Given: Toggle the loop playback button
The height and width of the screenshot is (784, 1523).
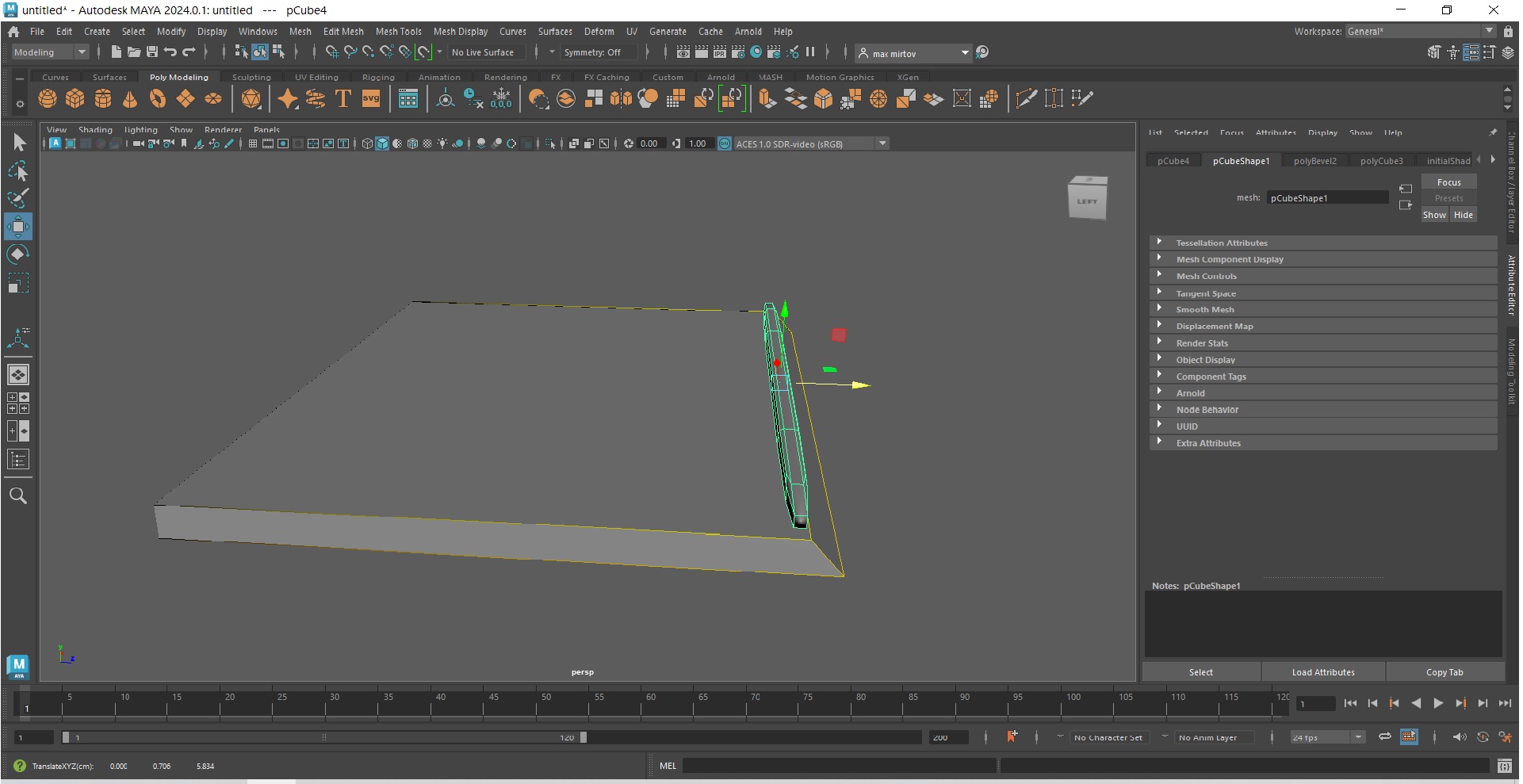Looking at the screenshot, I should 1384,737.
